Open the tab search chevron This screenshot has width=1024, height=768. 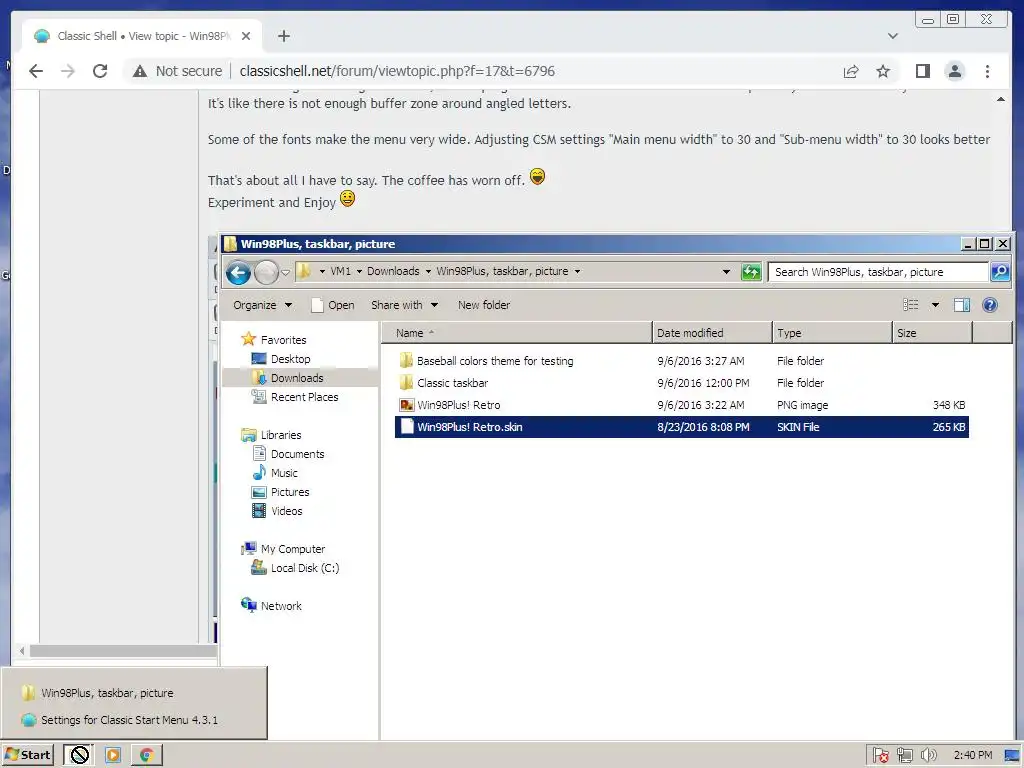893,36
